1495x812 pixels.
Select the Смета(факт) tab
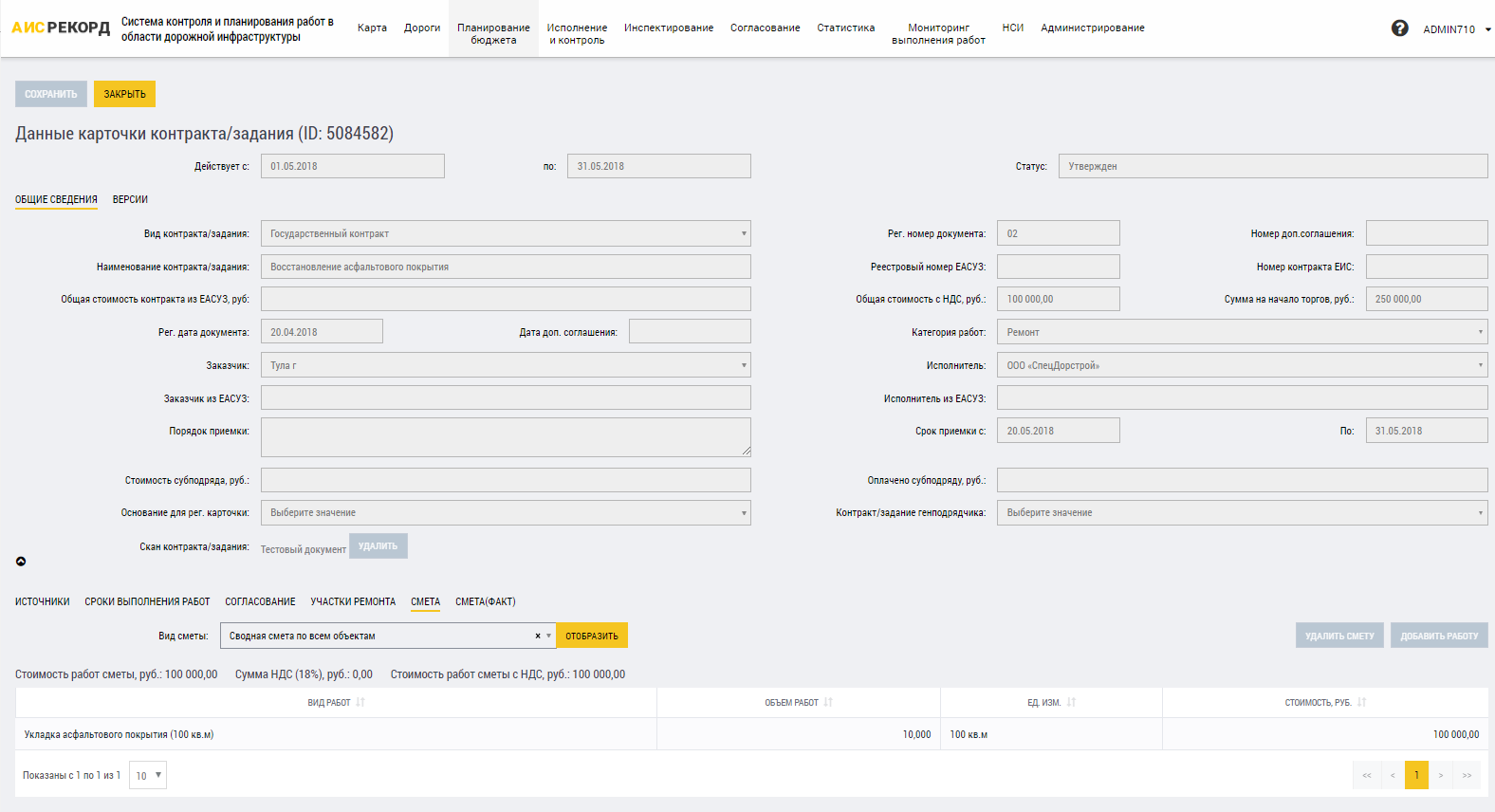[486, 601]
